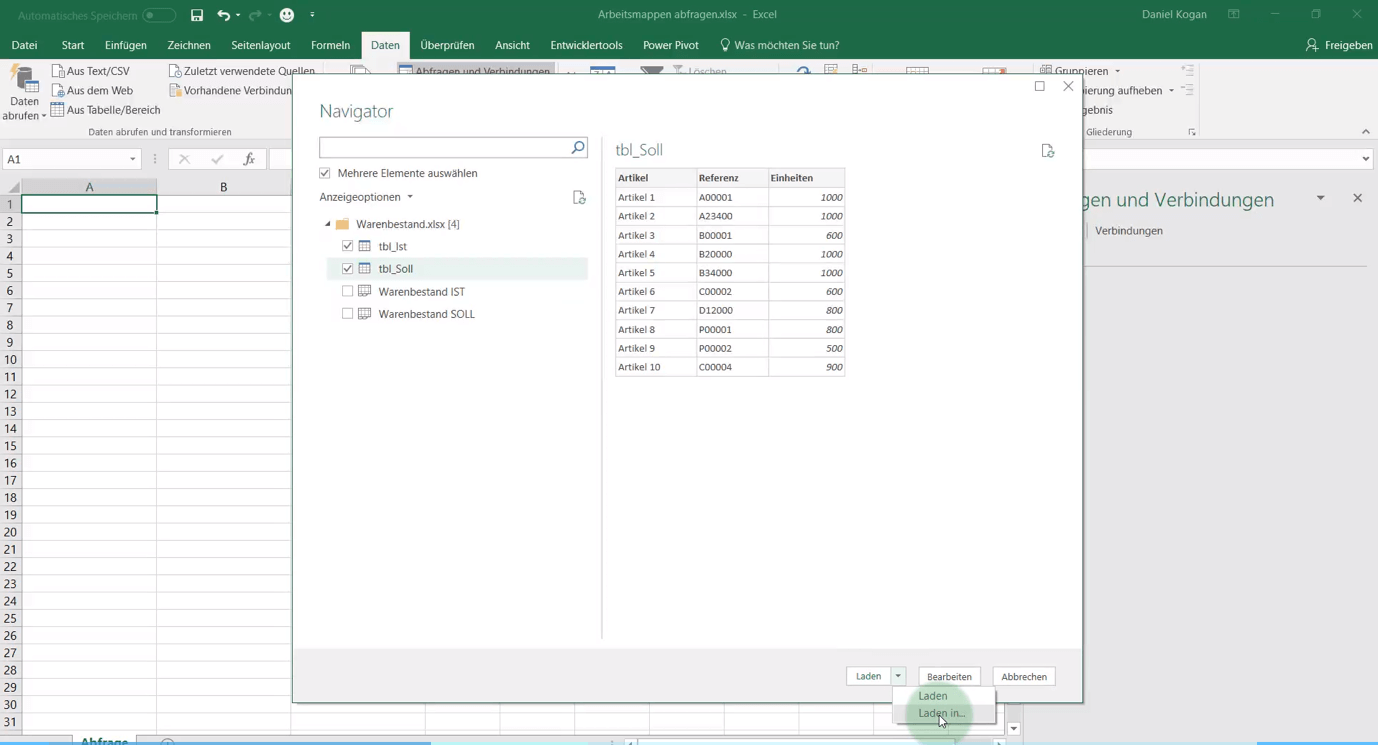Click the Daten abrufen icon
1378x745 pixels.
(x=24, y=80)
